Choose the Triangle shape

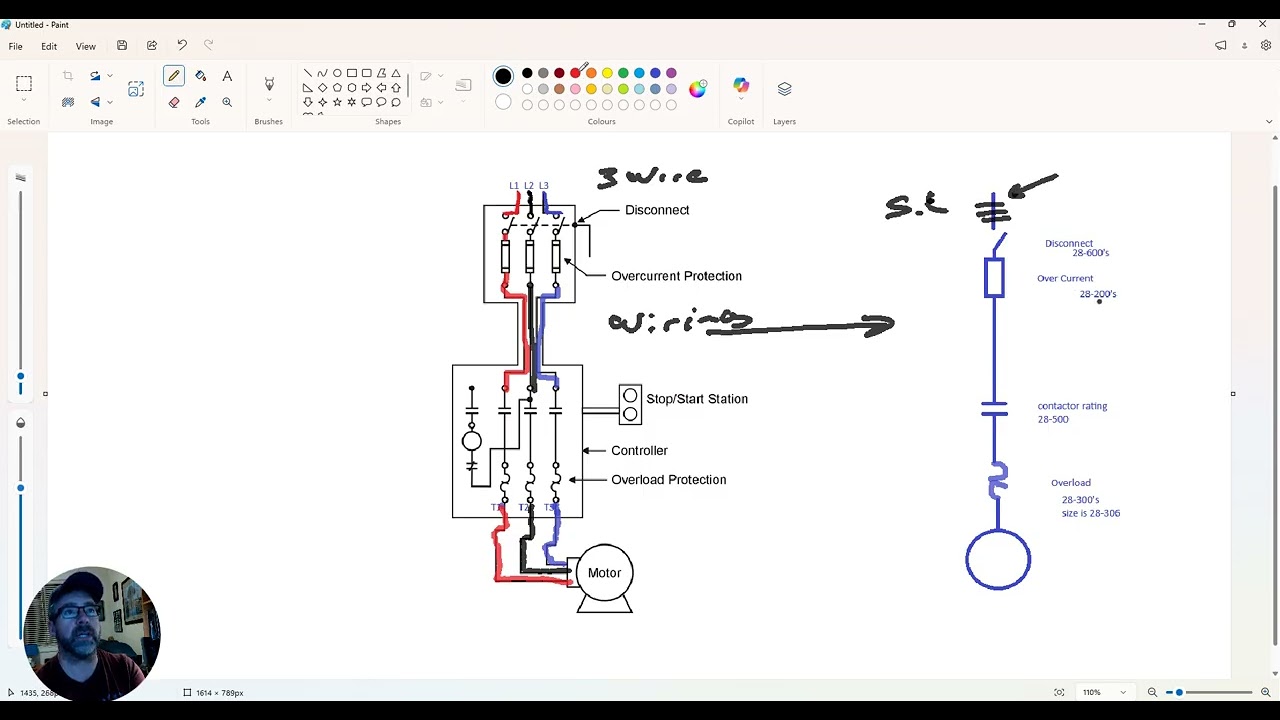coord(396,73)
